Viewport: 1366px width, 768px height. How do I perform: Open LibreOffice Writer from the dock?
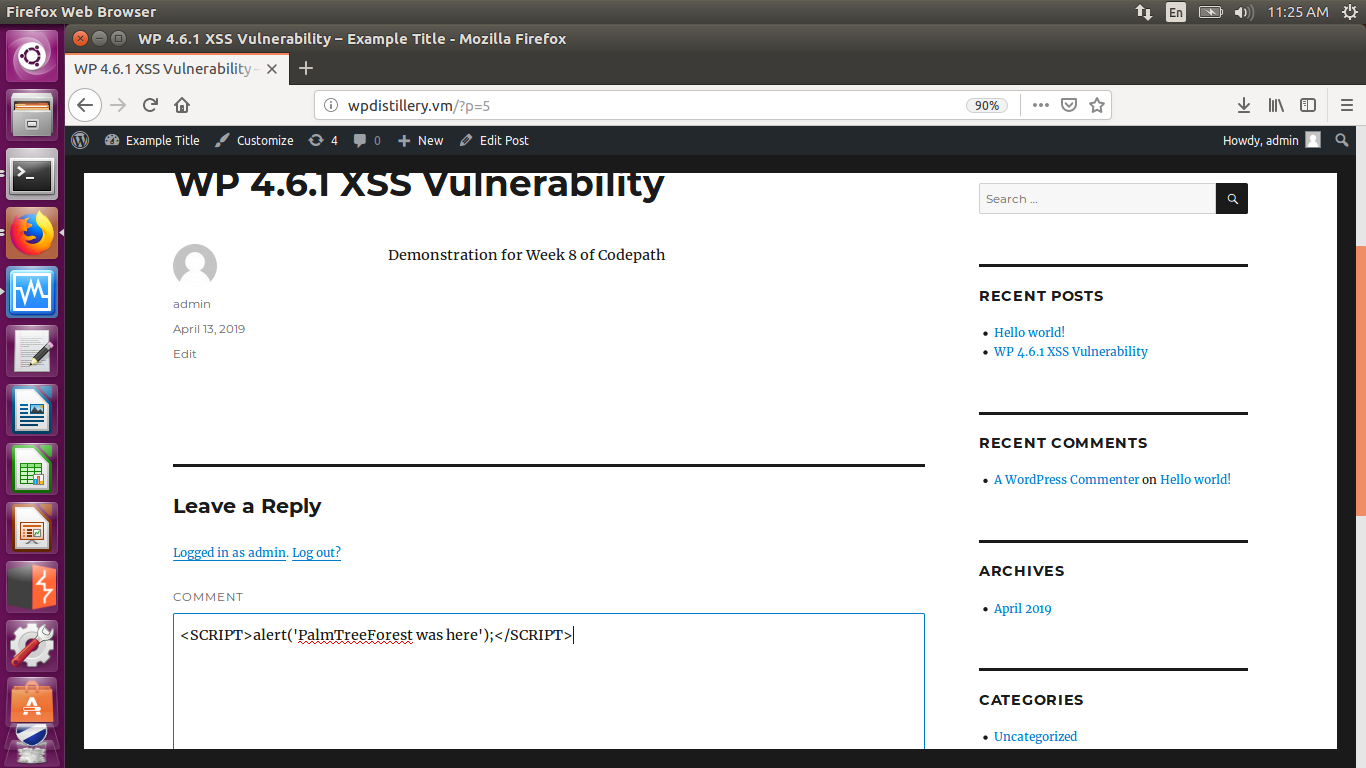[x=32, y=410]
